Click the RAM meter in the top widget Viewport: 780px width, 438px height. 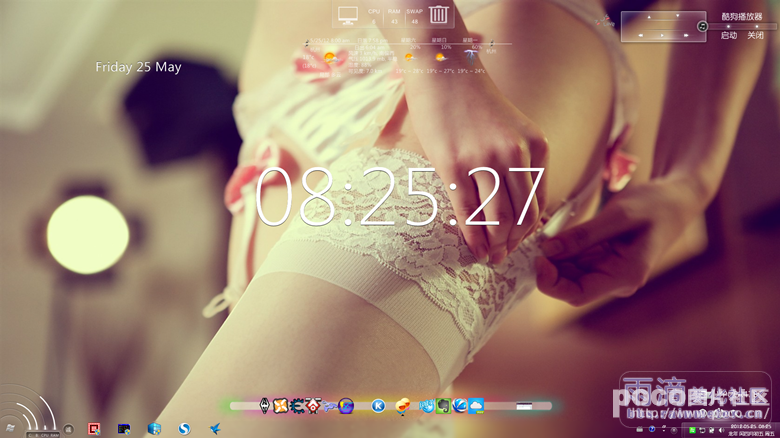point(394,16)
